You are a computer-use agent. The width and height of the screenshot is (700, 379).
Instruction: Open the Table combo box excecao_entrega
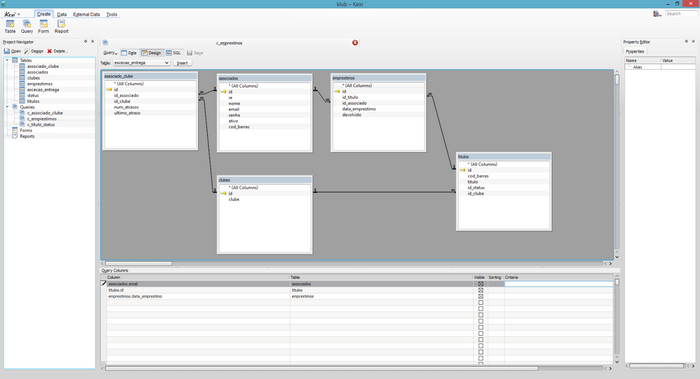[141, 63]
